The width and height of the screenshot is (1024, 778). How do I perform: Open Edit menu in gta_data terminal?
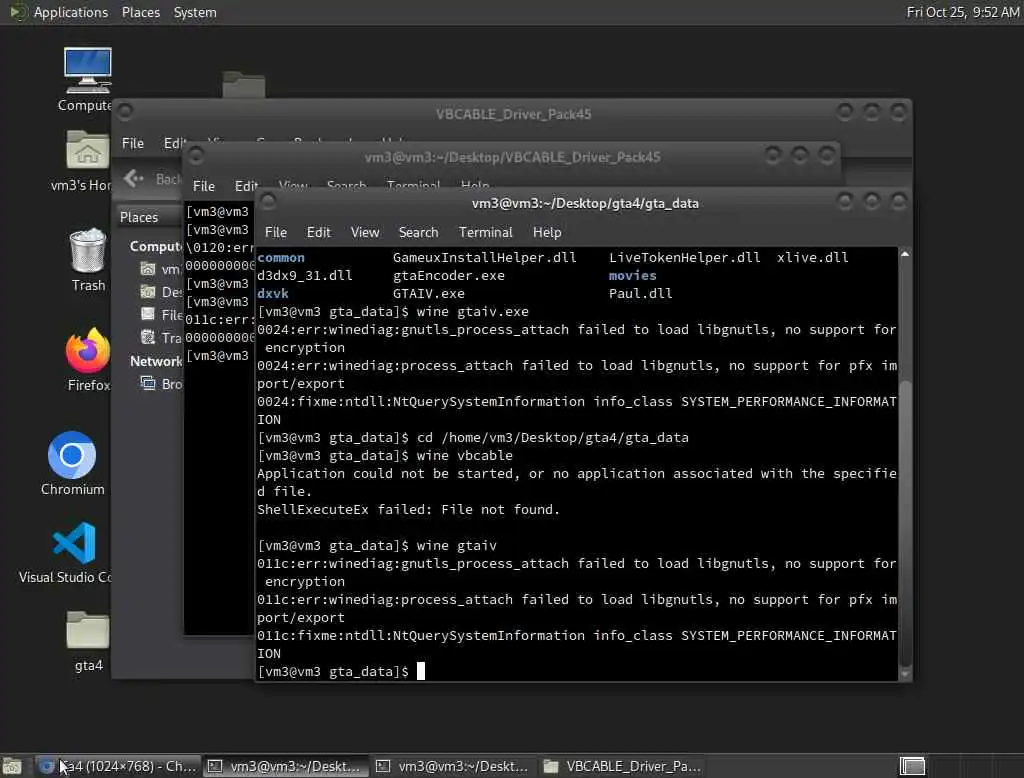[319, 232]
